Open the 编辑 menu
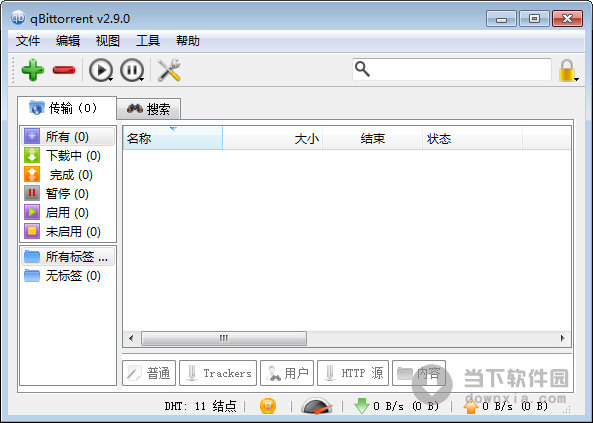Image resolution: width=593 pixels, height=423 pixels. (68, 40)
